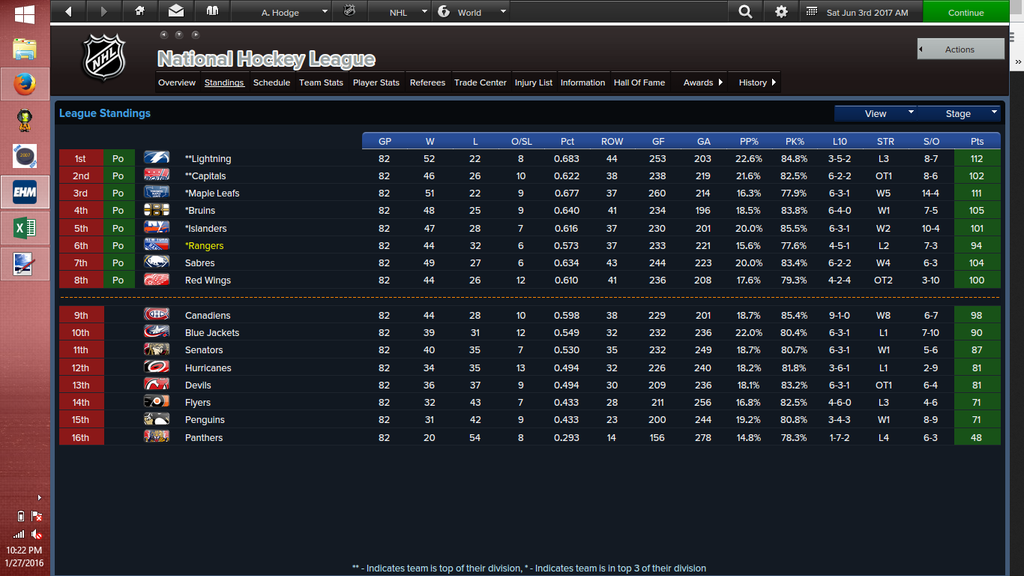Go forward using the right arrow icon
The image size is (1024, 576).
pos(104,12)
